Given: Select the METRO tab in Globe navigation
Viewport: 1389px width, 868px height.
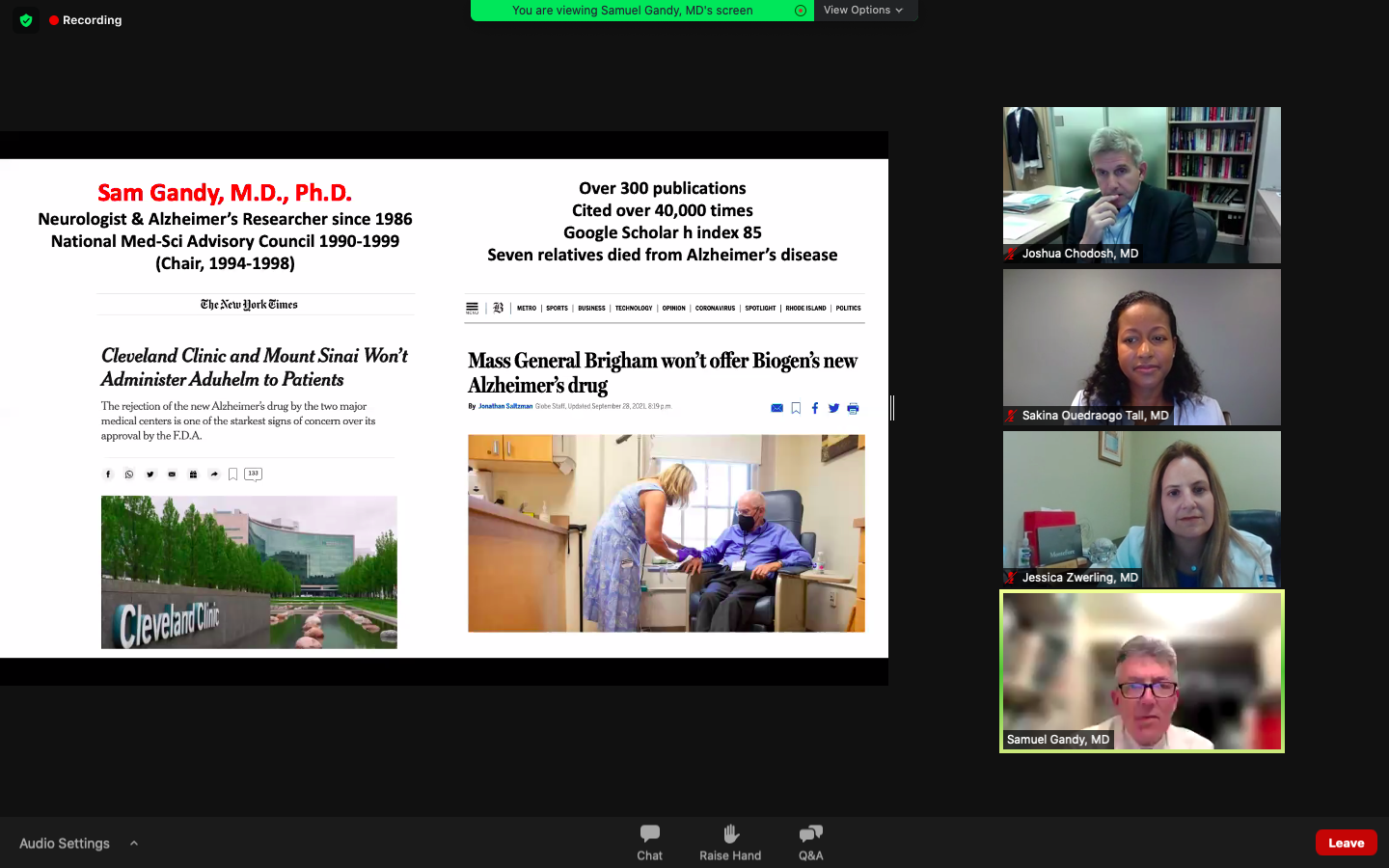Looking at the screenshot, I should pos(526,309).
